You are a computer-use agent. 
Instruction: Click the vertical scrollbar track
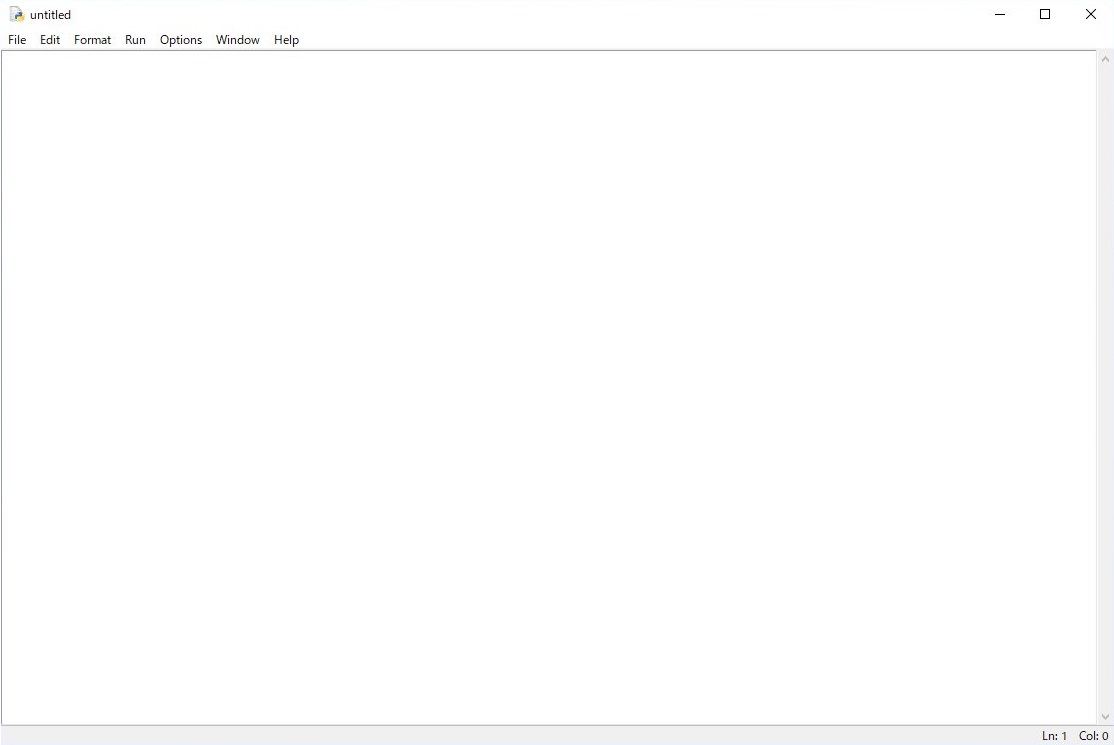click(1105, 388)
